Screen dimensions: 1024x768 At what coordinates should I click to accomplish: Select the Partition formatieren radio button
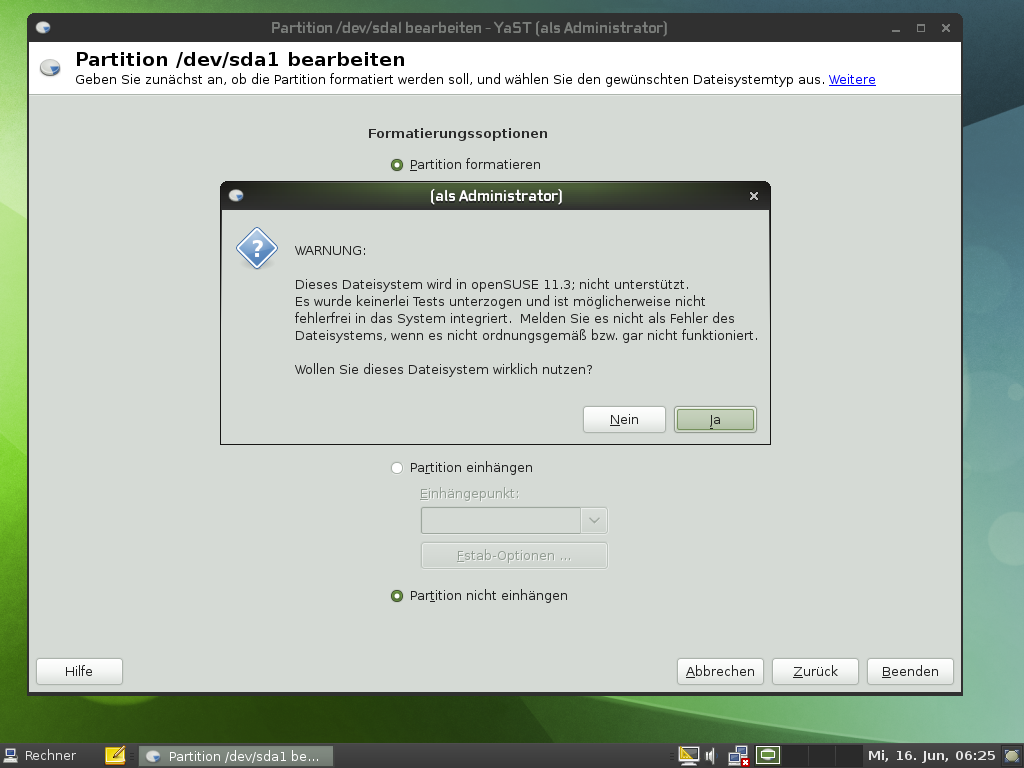pyautogui.click(x=397, y=164)
